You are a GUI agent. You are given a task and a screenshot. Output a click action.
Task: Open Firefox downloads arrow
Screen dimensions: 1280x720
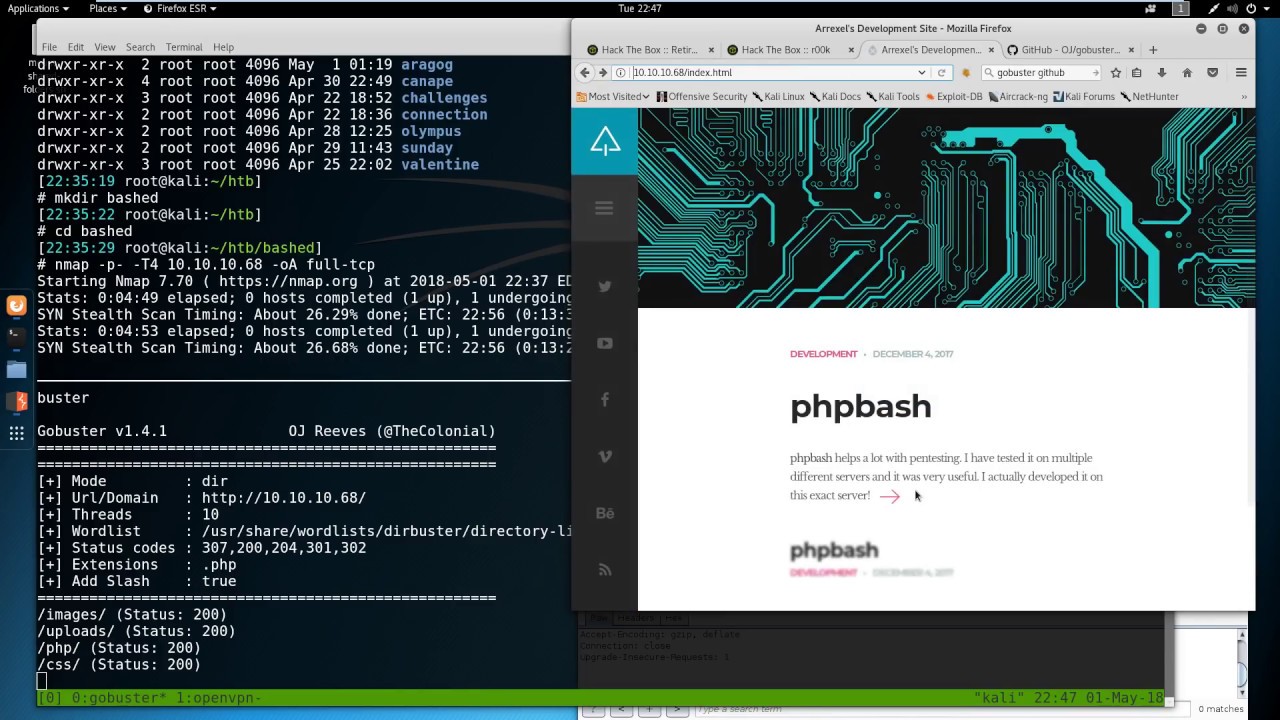point(1162,72)
